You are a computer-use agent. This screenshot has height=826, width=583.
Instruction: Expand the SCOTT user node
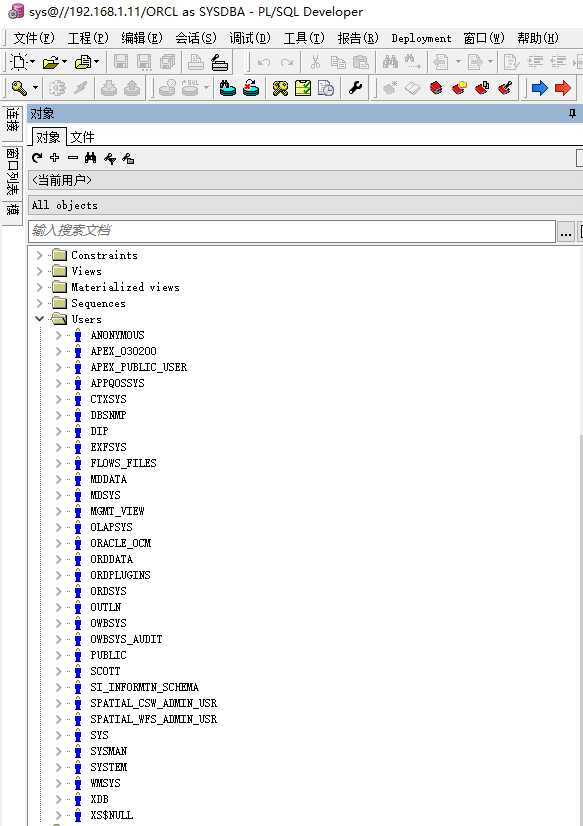click(58, 671)
